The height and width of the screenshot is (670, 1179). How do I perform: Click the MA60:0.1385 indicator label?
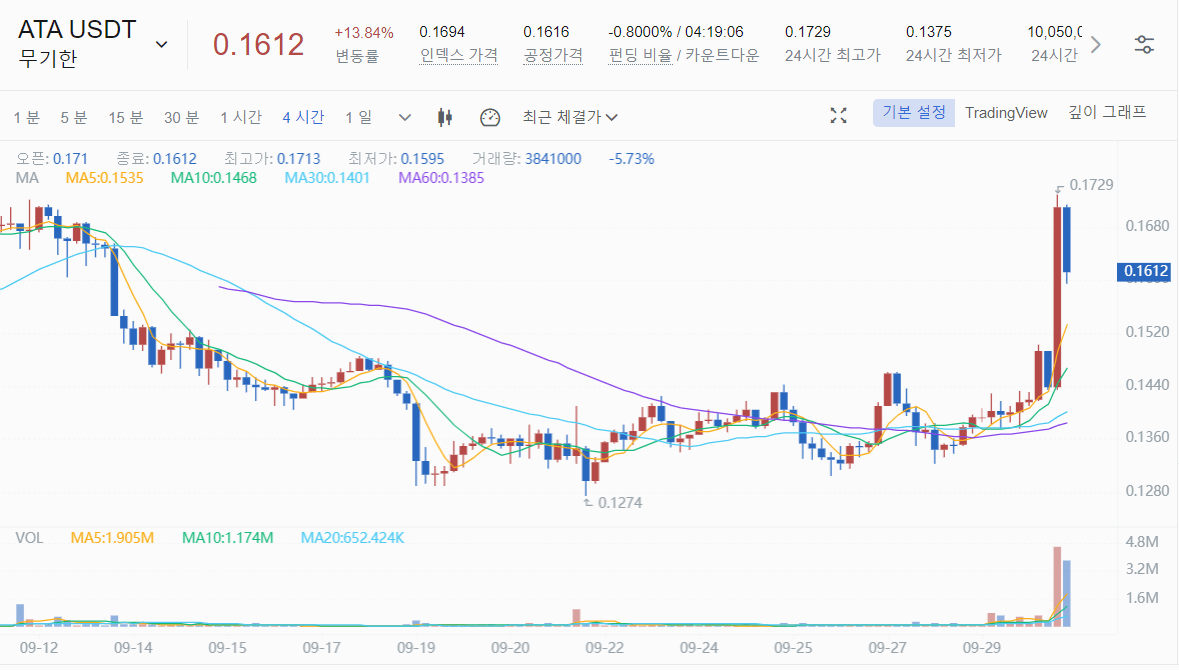pyautogui.click(x=441, y=178)
